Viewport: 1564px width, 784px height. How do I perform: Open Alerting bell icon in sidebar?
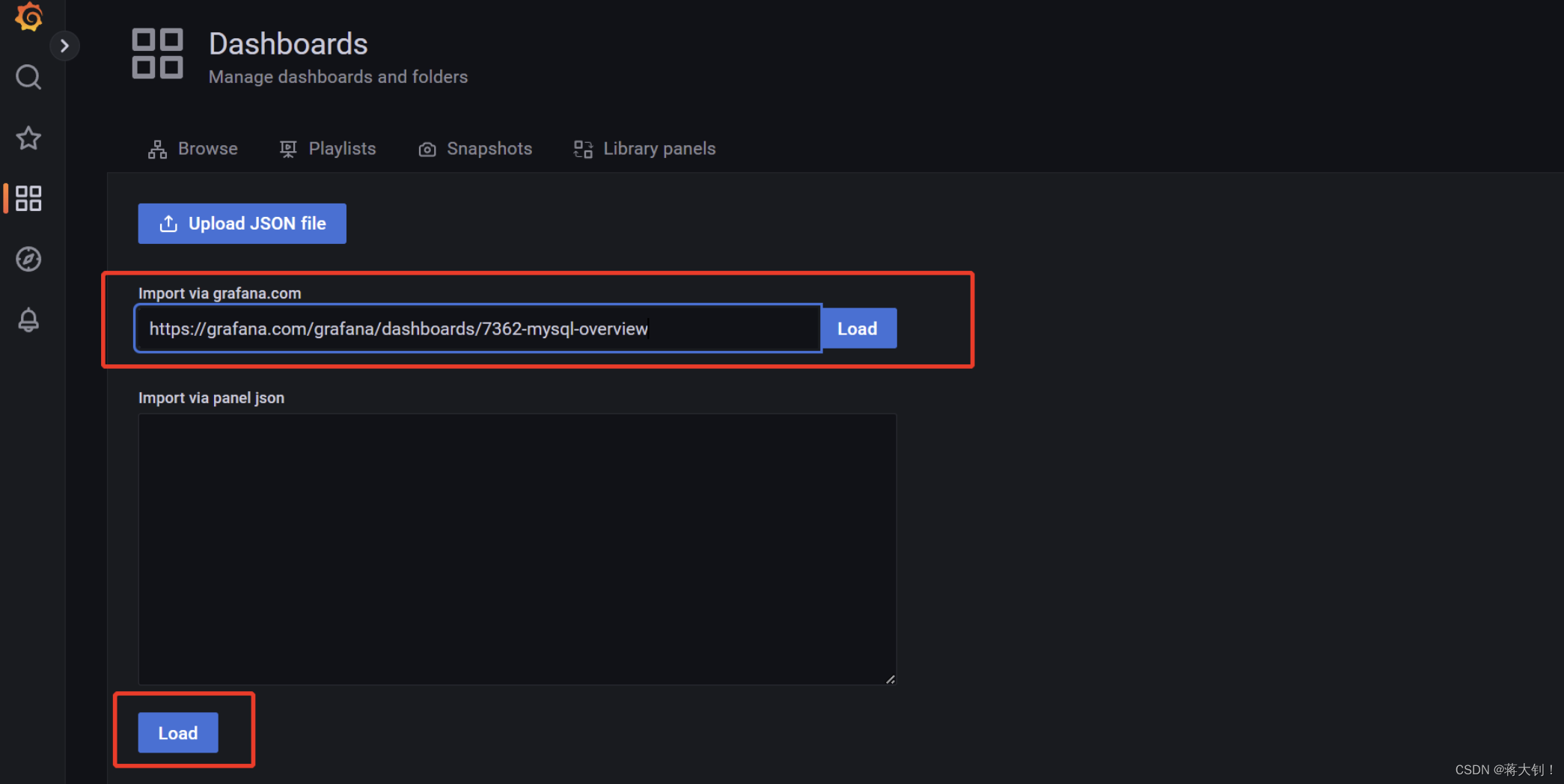coord(28,319)
